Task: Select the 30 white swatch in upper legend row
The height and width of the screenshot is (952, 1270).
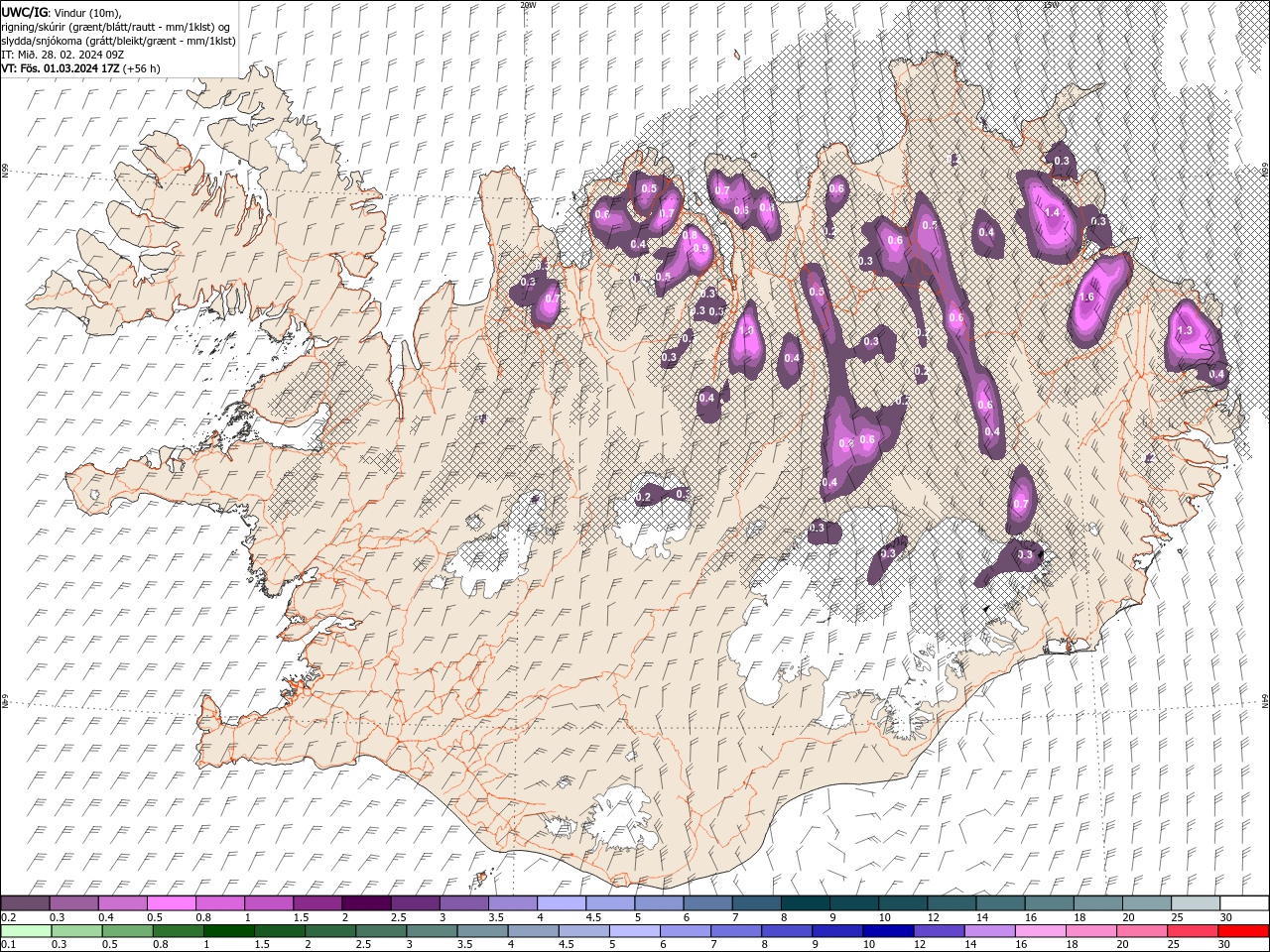Action: coord(1244,903)
